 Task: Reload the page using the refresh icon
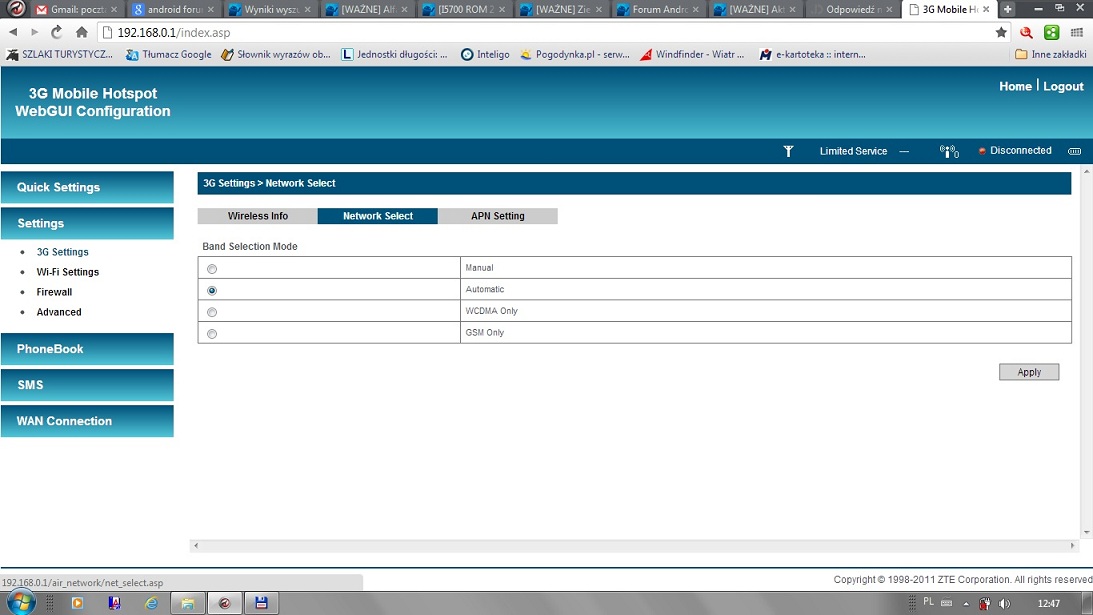pyautogui.click(x=58, y=32)
